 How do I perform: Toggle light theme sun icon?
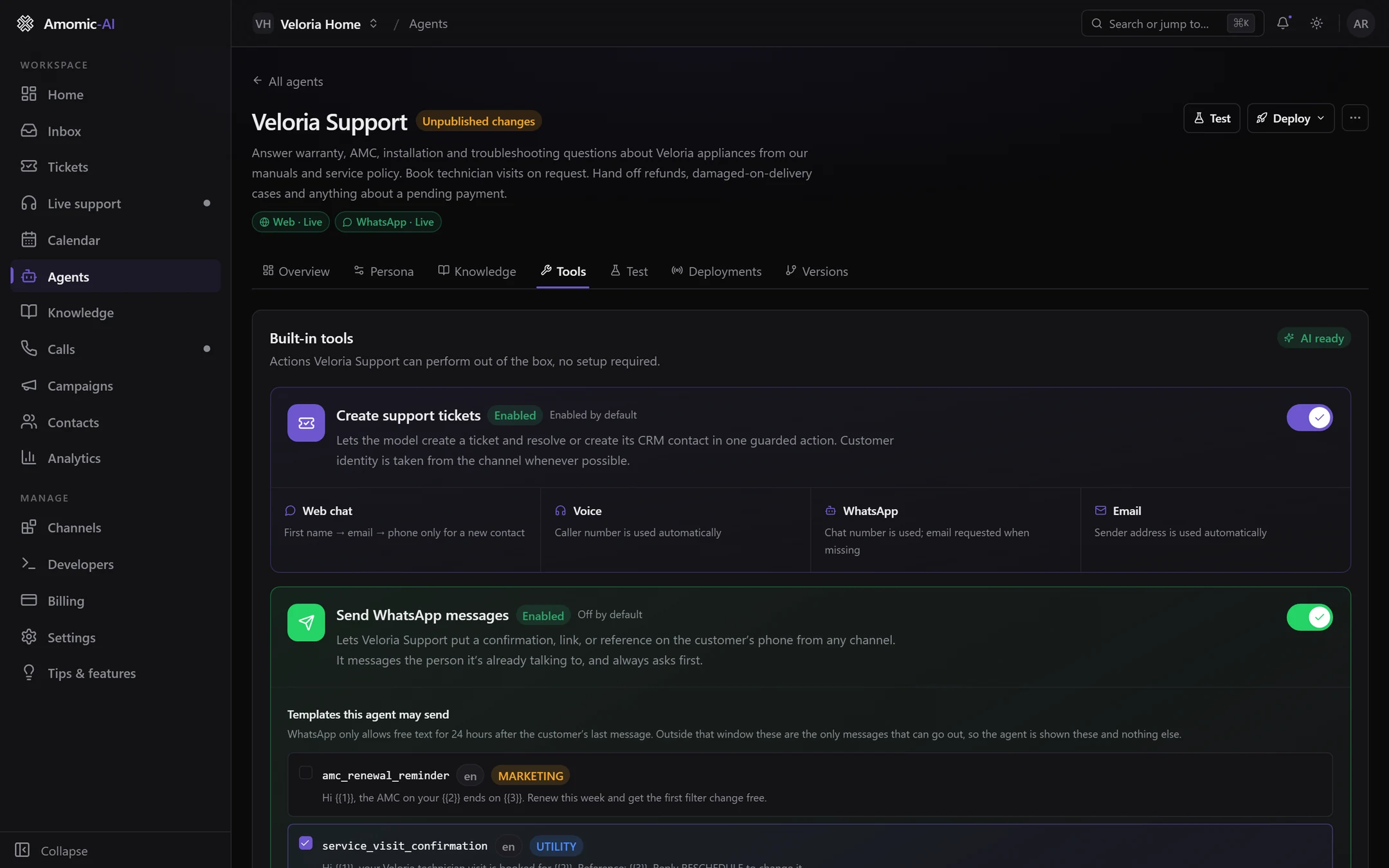click(x=1316, y=23)
